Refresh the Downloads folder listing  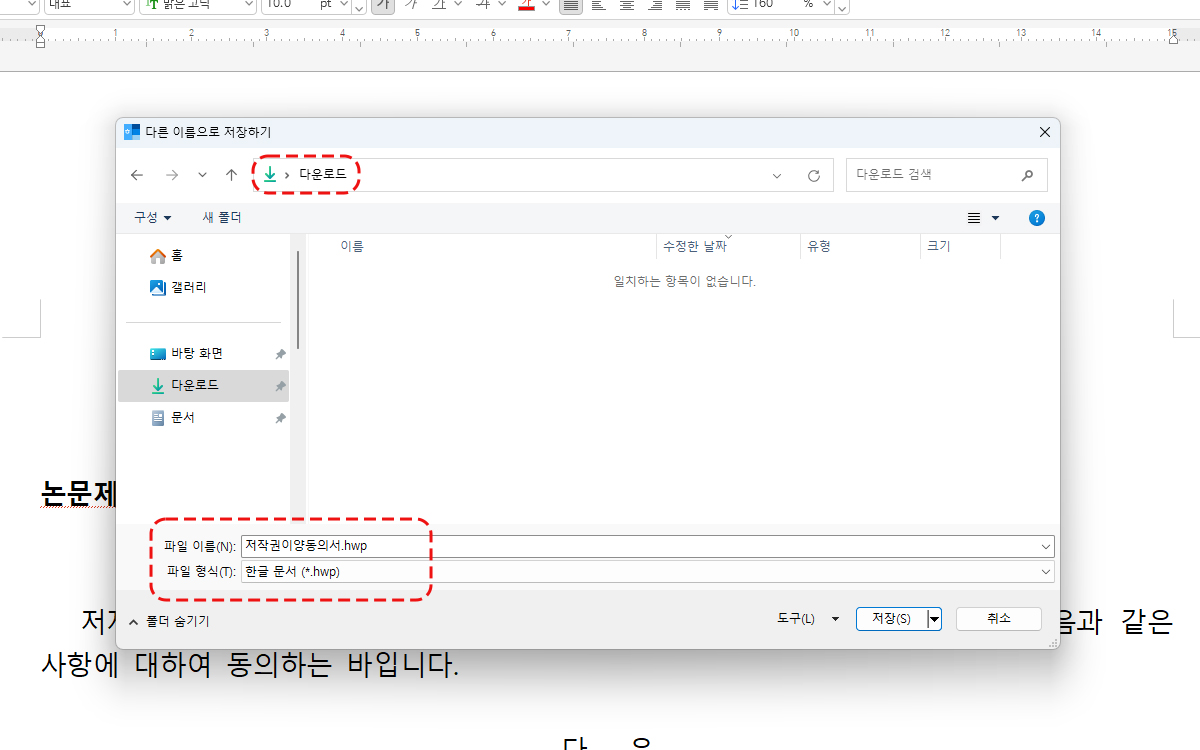pyautogui.click(x=814, y=175)
